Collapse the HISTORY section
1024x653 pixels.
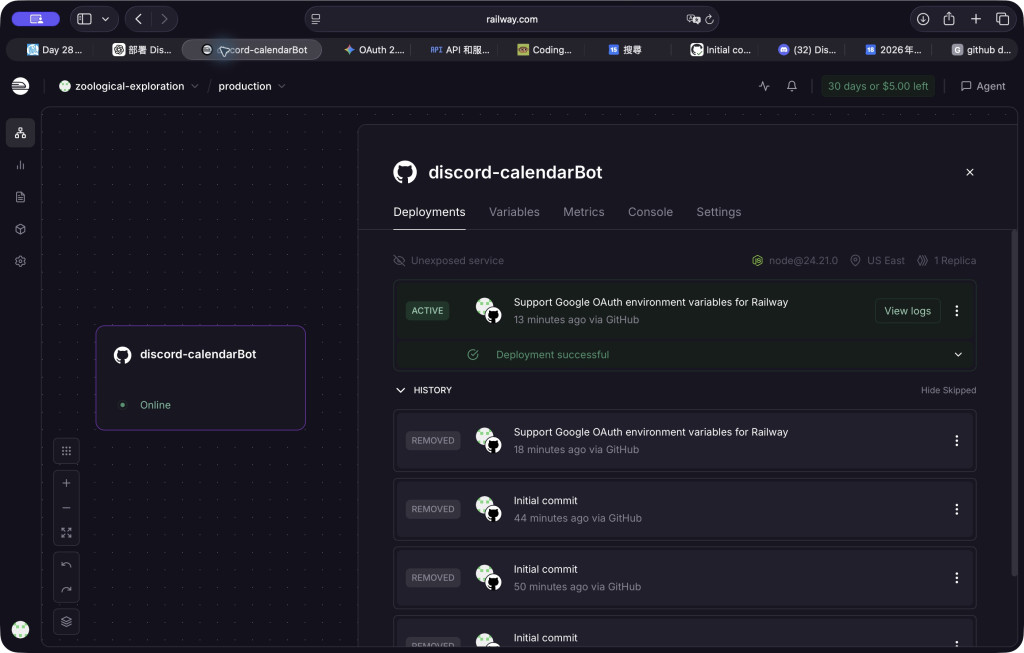(x=400, y=390)
